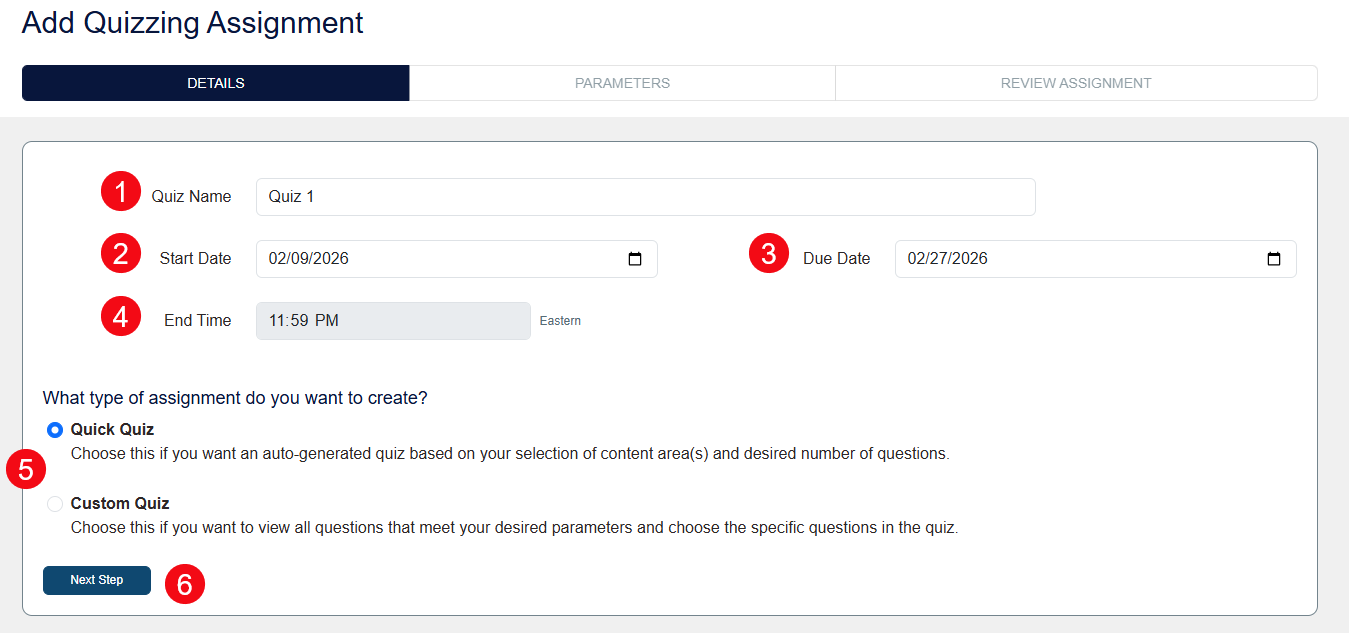
Task: Click the red numbered badge 2 beside Start Date
Action: 120,253
